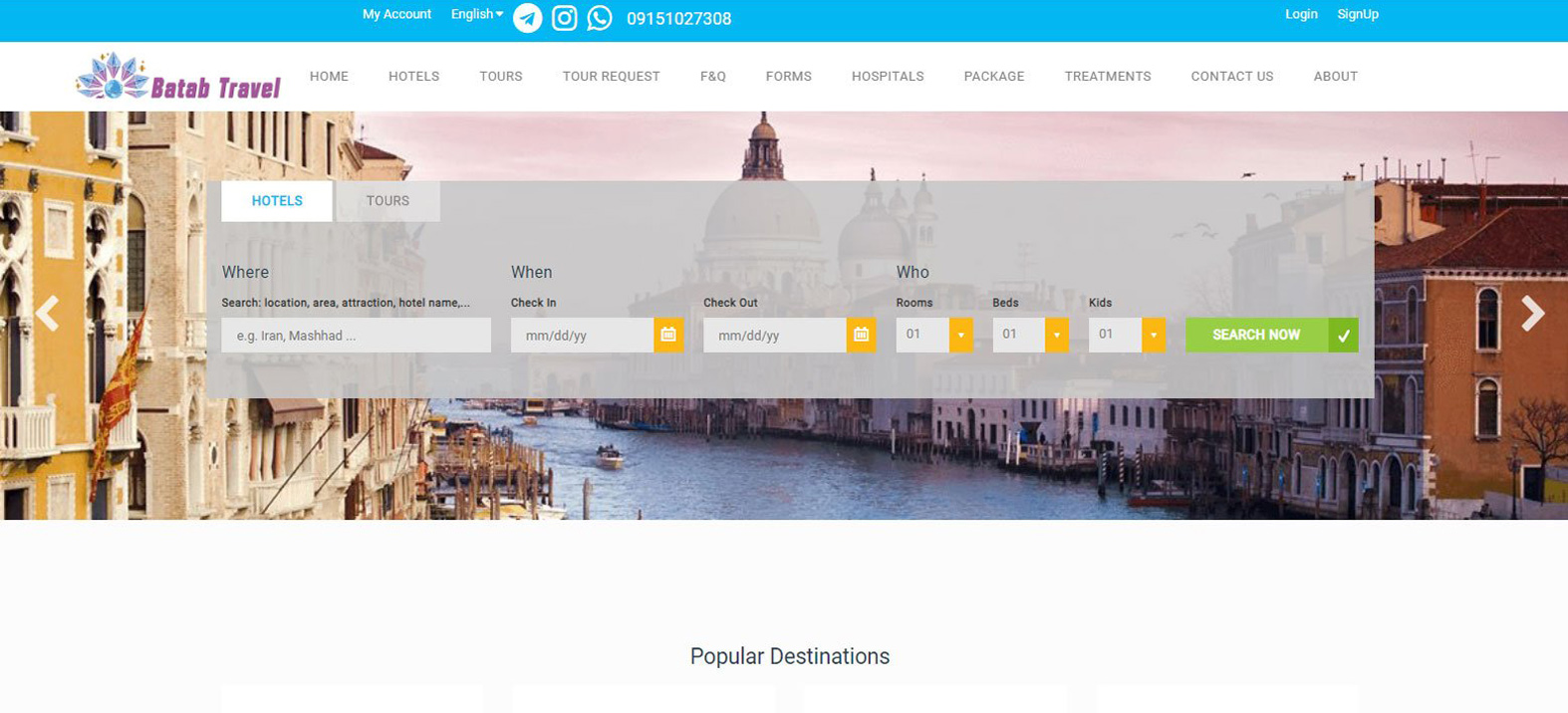
Task: Click phone number 09151027308
Action: point(679,19)
